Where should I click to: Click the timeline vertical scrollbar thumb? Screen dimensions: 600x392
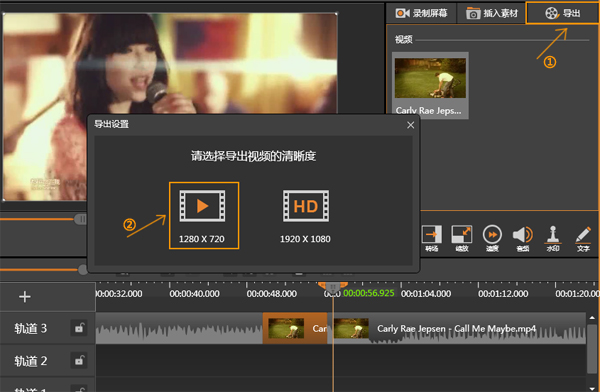point(592,348)
